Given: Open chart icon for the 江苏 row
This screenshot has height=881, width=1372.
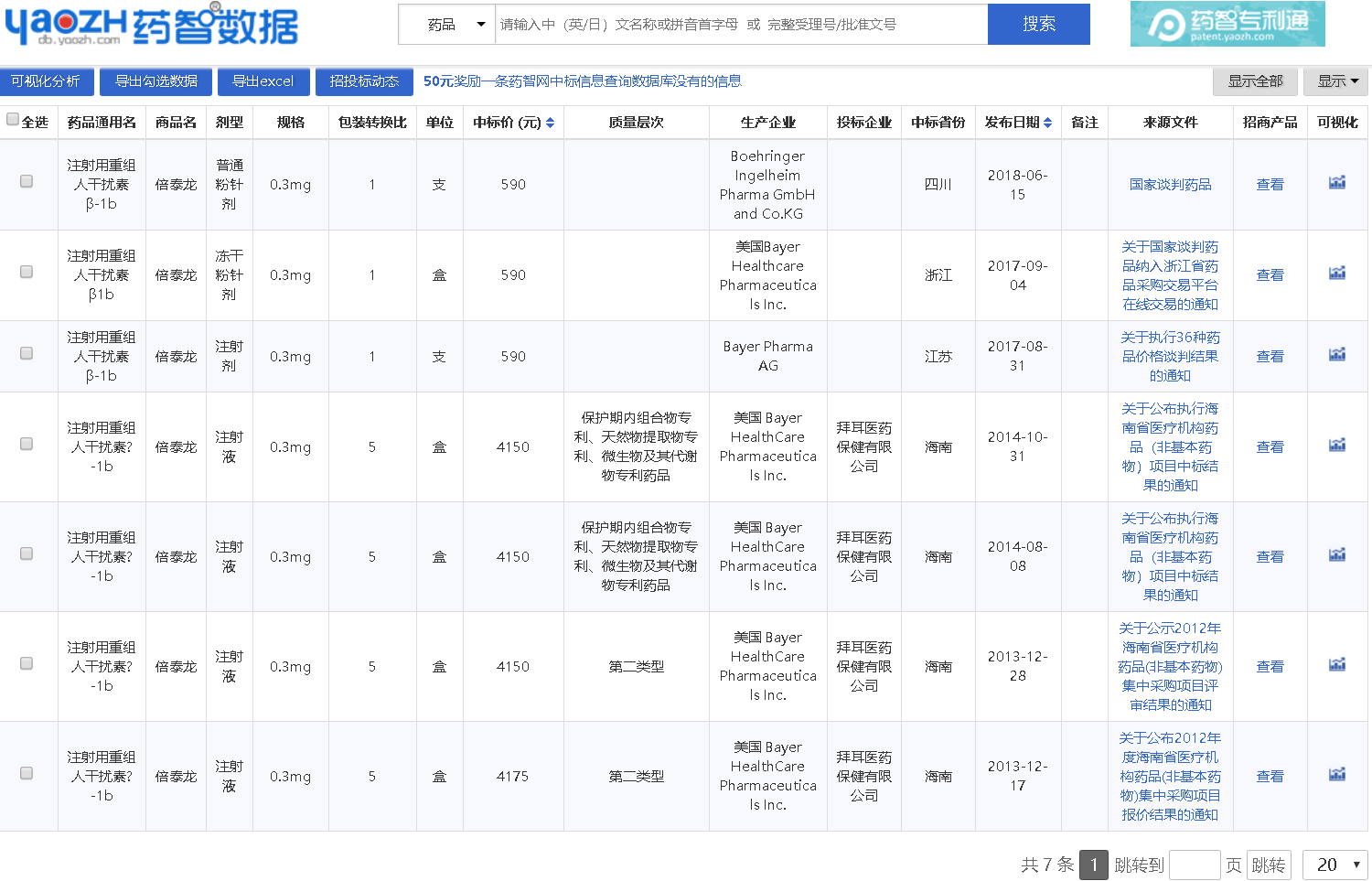Looking at the screenshot, I should [1337, 355].
